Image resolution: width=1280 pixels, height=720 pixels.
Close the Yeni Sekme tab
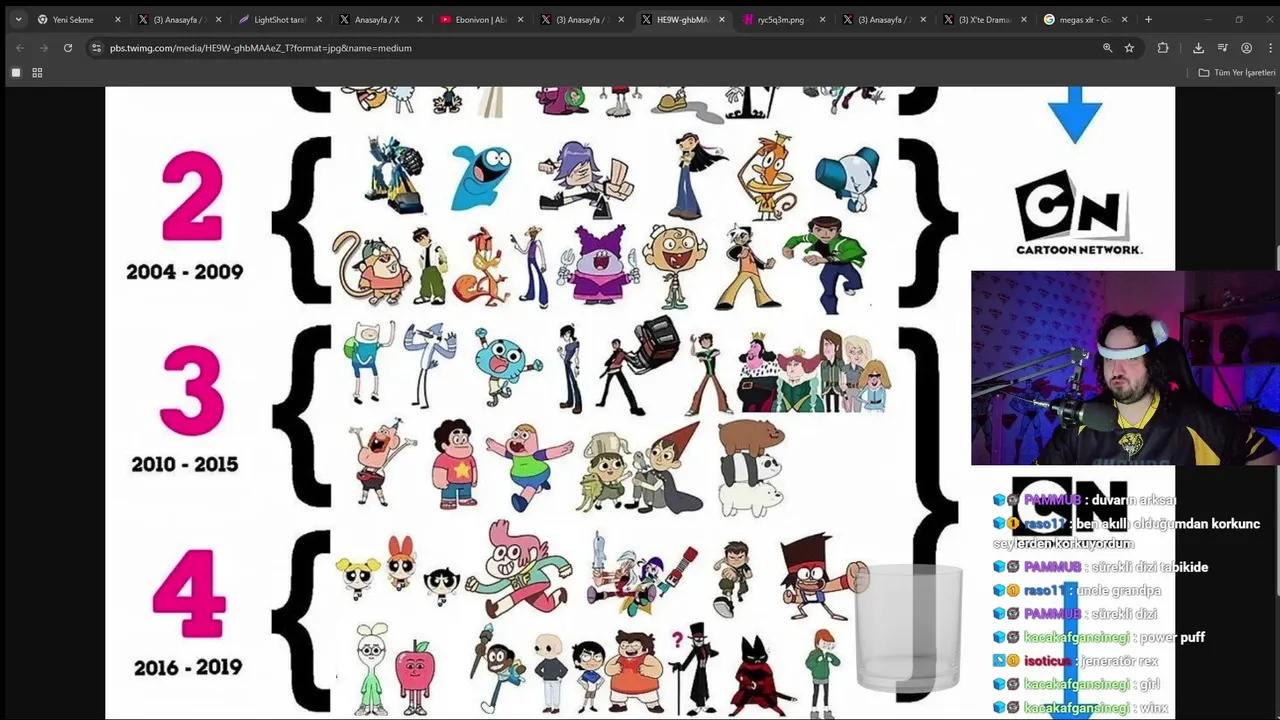point(117,20)
